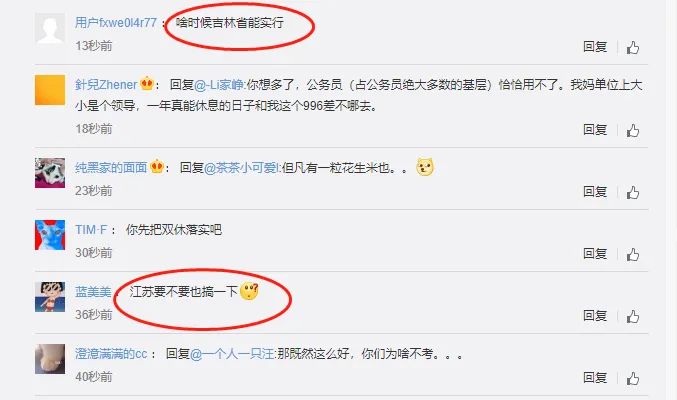This screenshot has height=400, width=677.
Task: Open username 針兒Zhener profile link
Action: 106,85
